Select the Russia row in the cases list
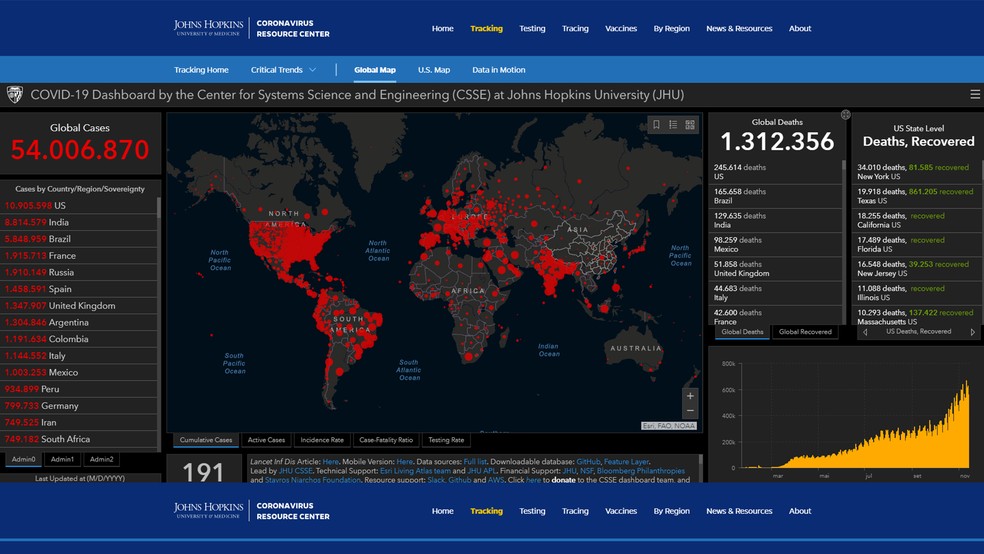This screenshot has height=554, width=984. (79, 272)
